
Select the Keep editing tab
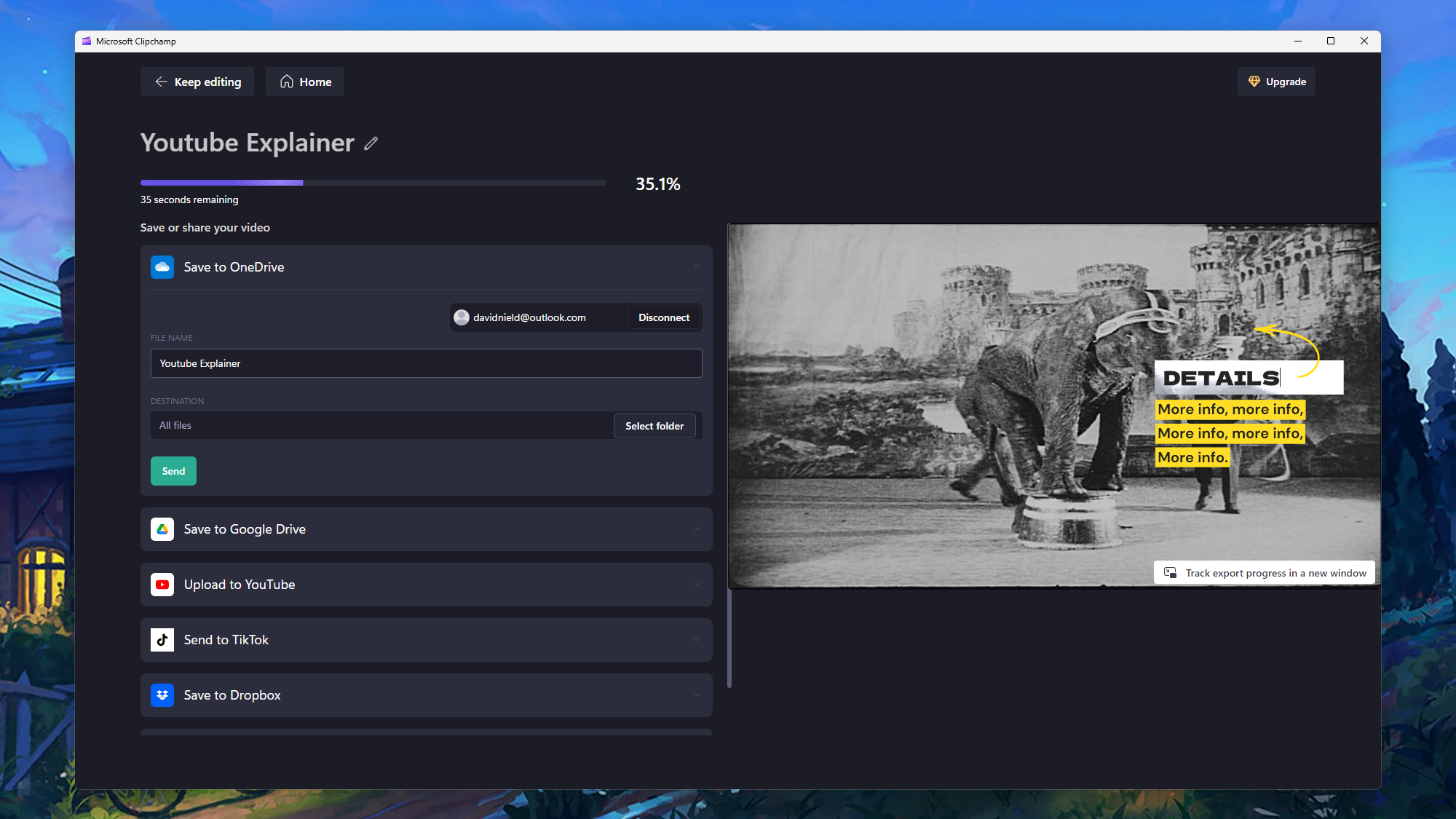tap(198, 81)
